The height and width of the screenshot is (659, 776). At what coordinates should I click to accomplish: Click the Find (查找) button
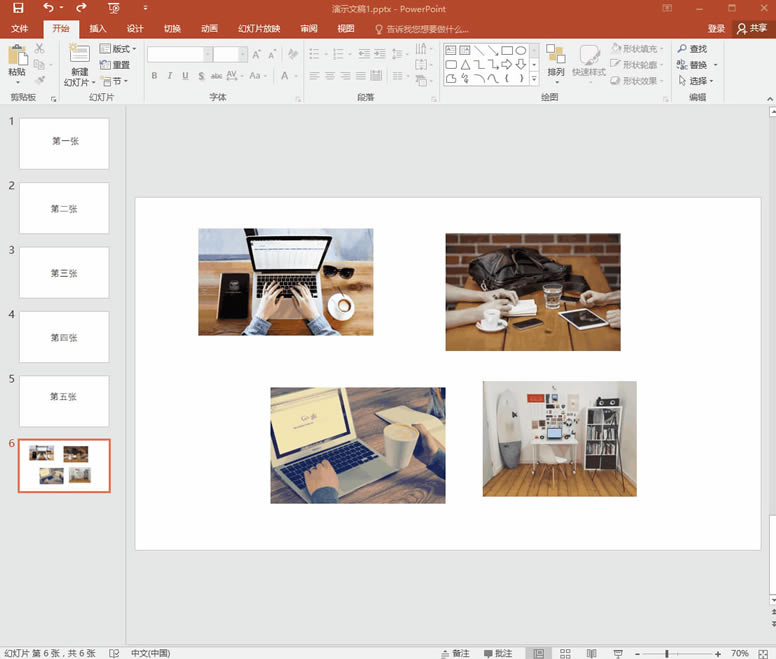pos(691,49)
